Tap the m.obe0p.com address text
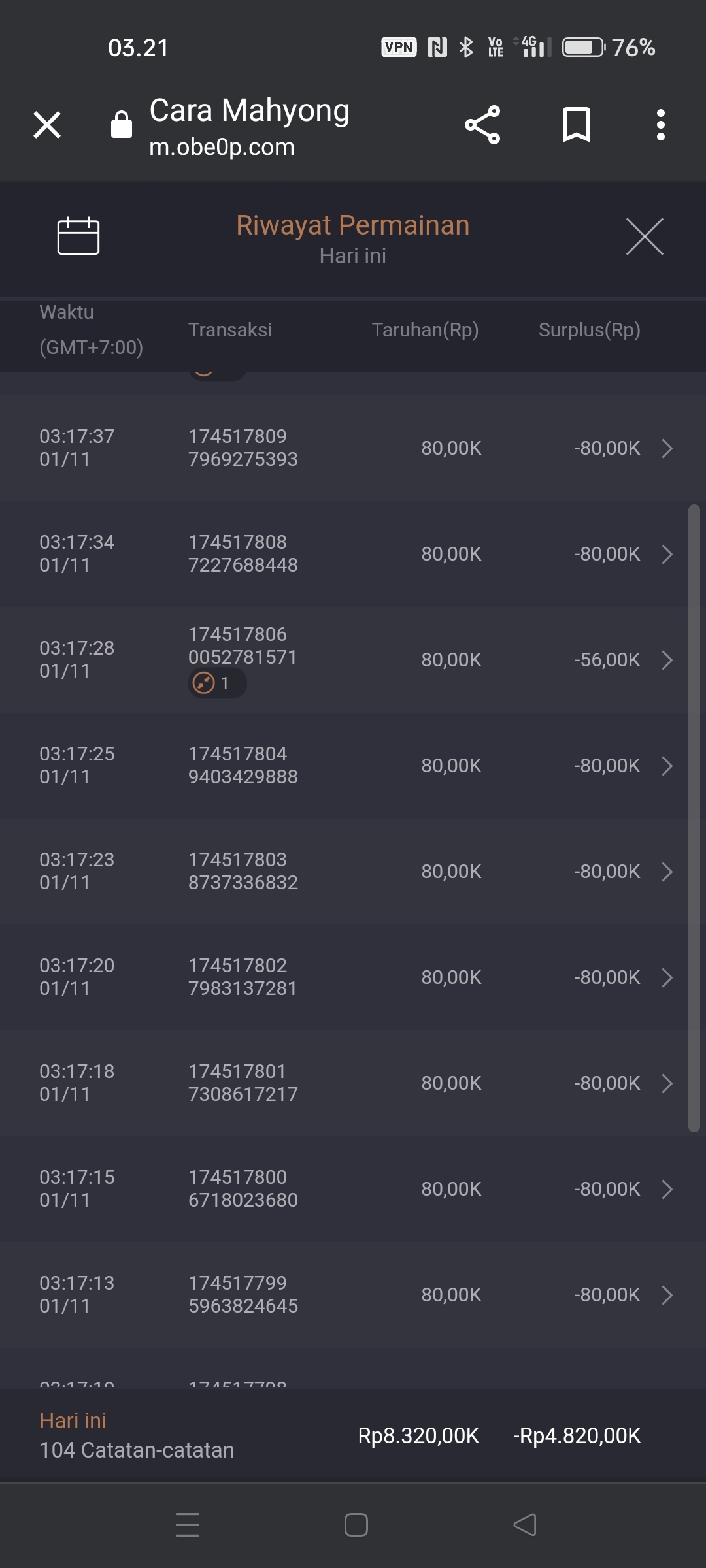The image size is (706, 1568). pyautogui.click(x=222, y=148)
